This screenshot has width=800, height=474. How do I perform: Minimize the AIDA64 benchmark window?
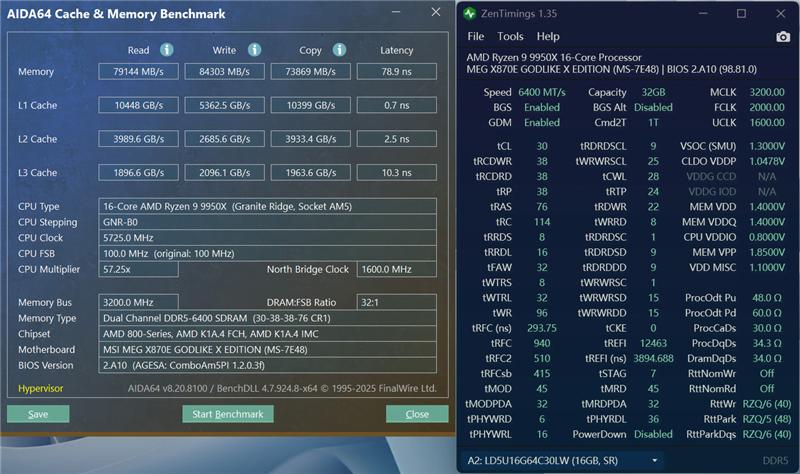(396, 12)
